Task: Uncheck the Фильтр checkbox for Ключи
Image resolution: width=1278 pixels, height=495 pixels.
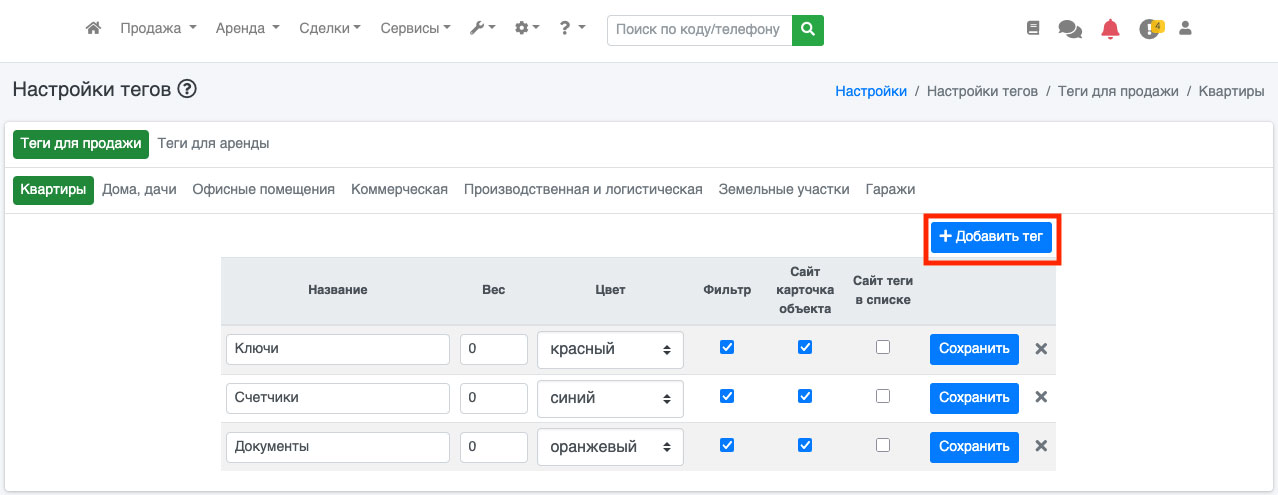Action: (727, 348)
